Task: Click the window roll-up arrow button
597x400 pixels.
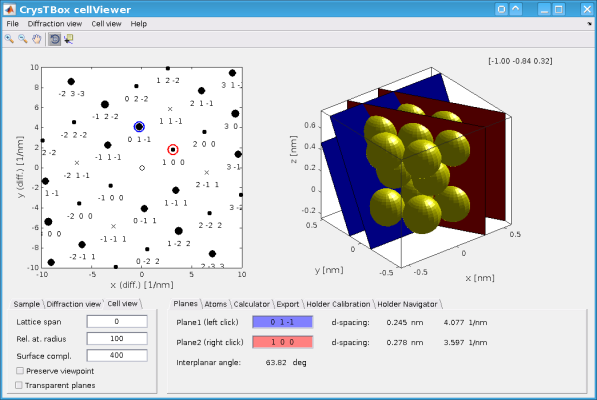Action: [x=516, y=9]
